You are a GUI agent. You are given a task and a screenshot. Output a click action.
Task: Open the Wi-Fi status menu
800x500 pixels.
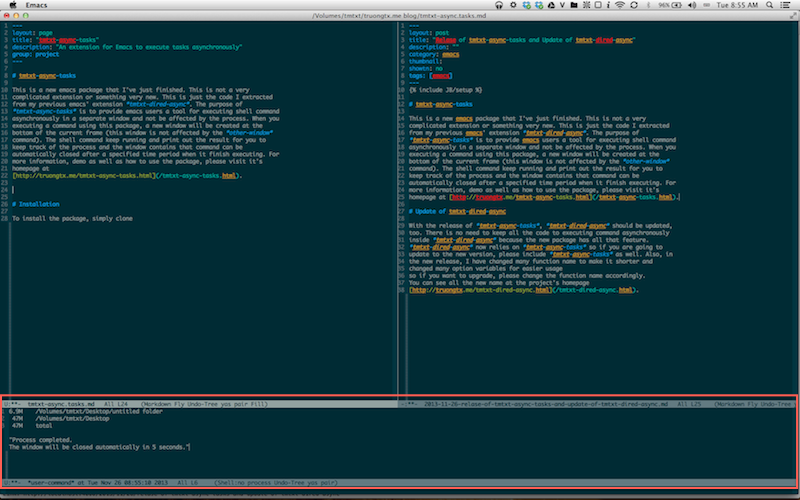(620, 5)
